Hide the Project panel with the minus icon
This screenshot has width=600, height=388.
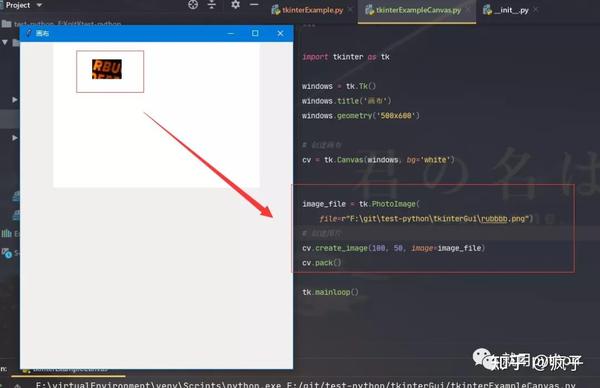point(254,5)
